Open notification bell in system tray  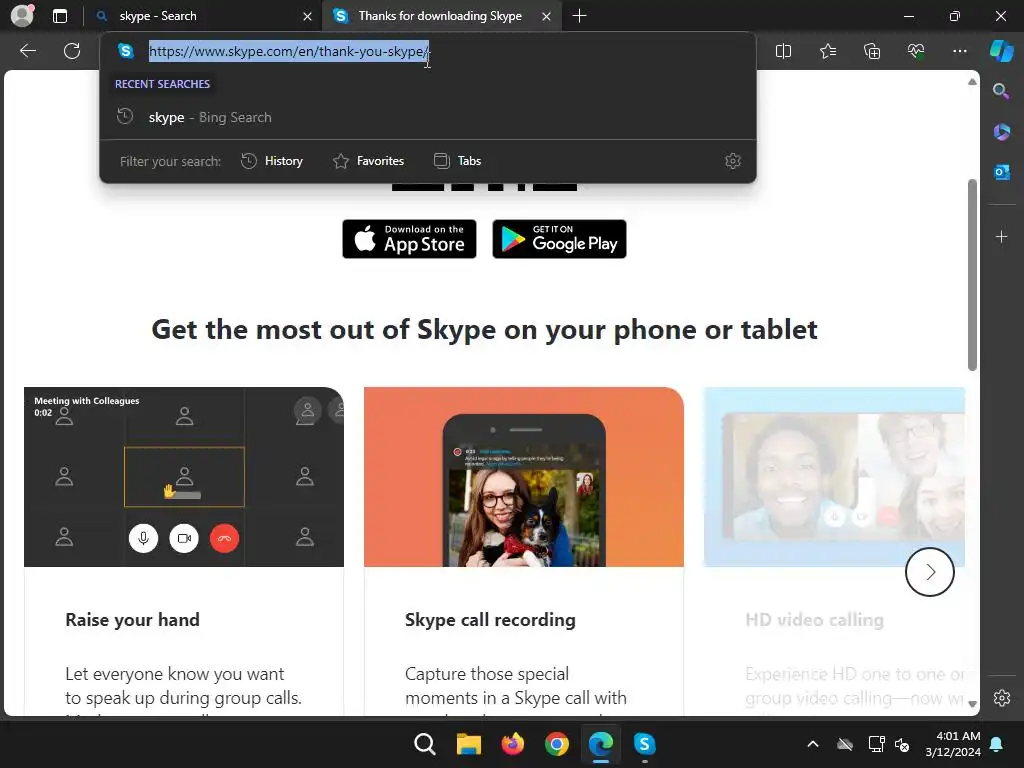click(x=997, y=744)
